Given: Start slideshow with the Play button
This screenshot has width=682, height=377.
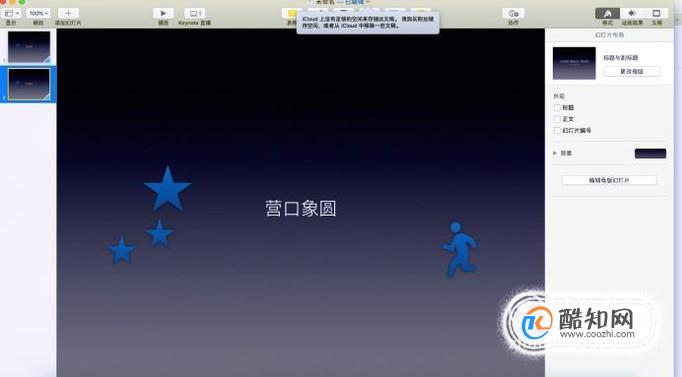Looking at the screenshot, I should click(163, 13).
